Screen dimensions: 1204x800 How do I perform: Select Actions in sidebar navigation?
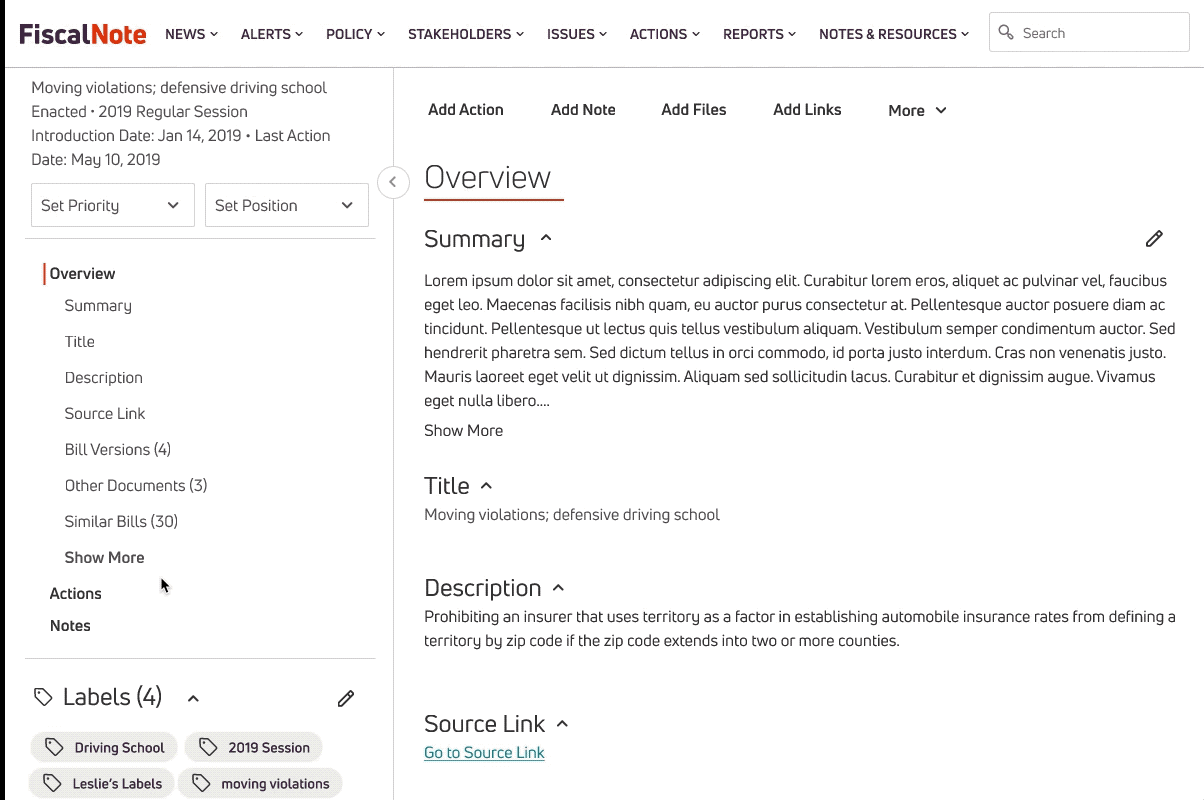point(76,594)
